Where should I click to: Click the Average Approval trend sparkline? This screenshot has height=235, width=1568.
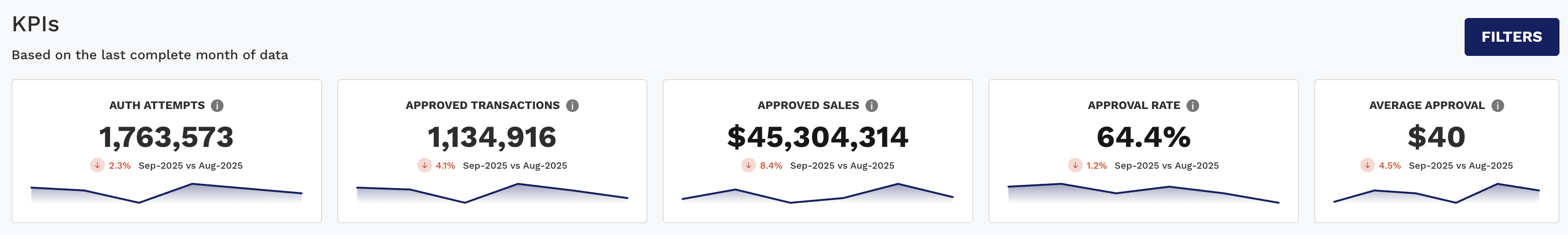point(1436,194)
